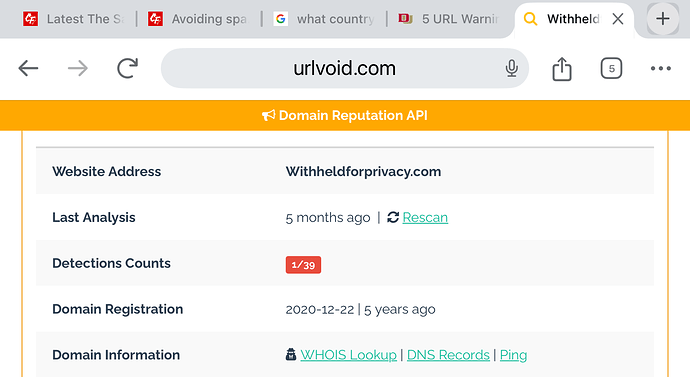Go back with the browser back arrow
The height and width of the screenshot is (377, 690).
click(28, 69)
